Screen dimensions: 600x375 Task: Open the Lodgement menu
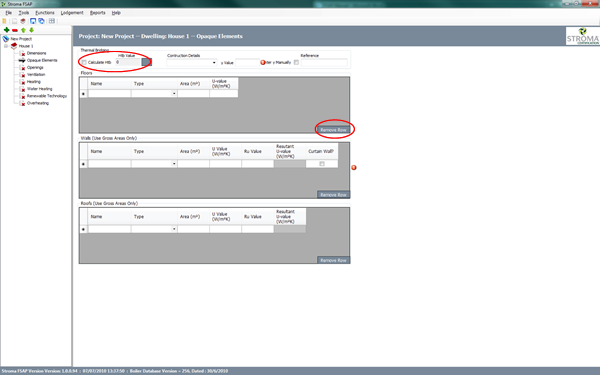tap(72, 13)
